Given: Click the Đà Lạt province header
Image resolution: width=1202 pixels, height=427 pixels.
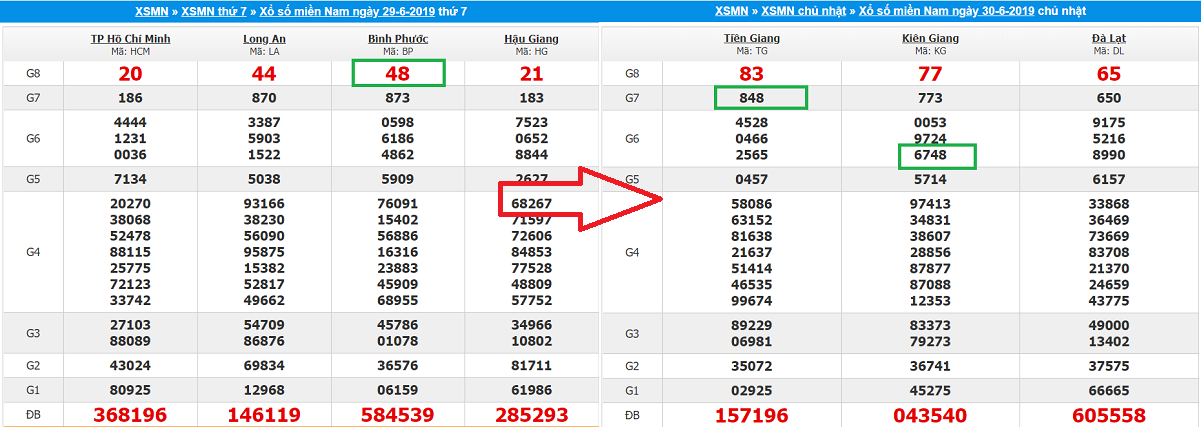Looking at the screenshot, I should coord(1106,39).
